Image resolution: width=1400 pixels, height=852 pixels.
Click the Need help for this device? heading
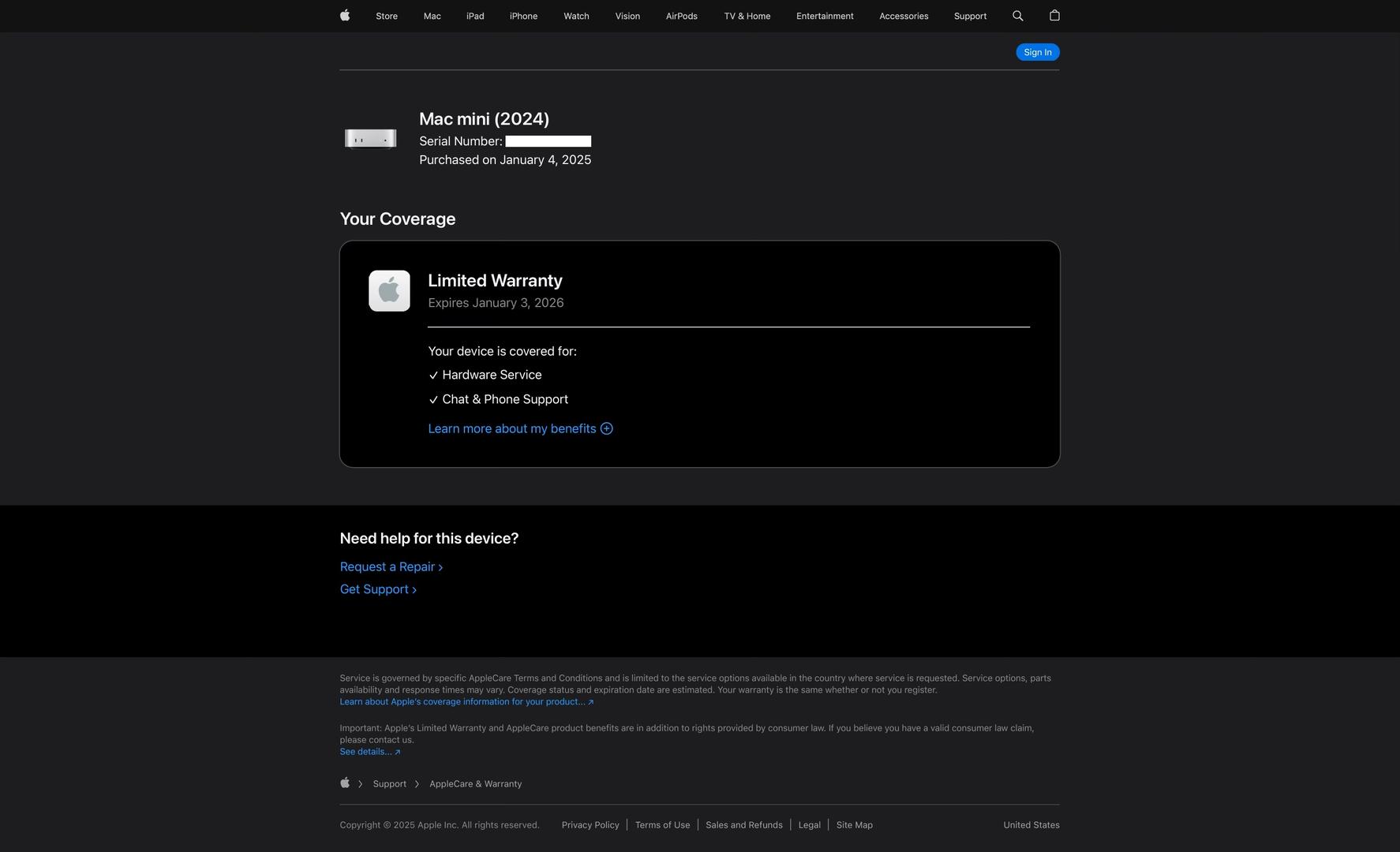click(429, 538)
